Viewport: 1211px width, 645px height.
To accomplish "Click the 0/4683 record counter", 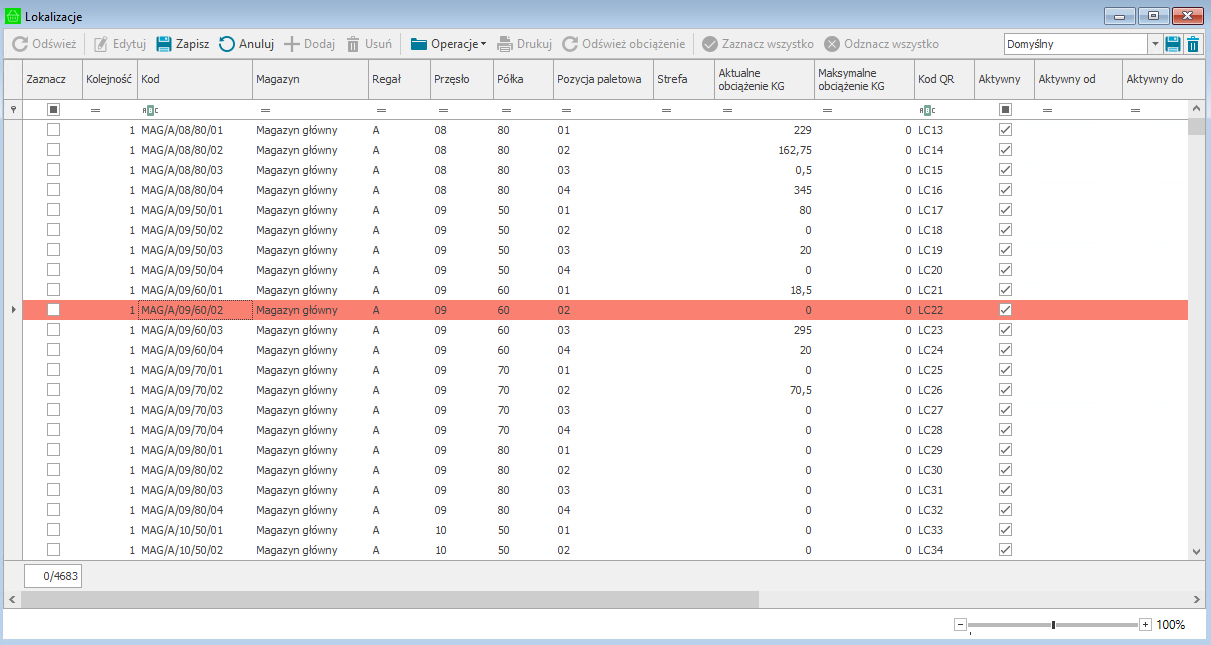I will [x=53, y=576].
